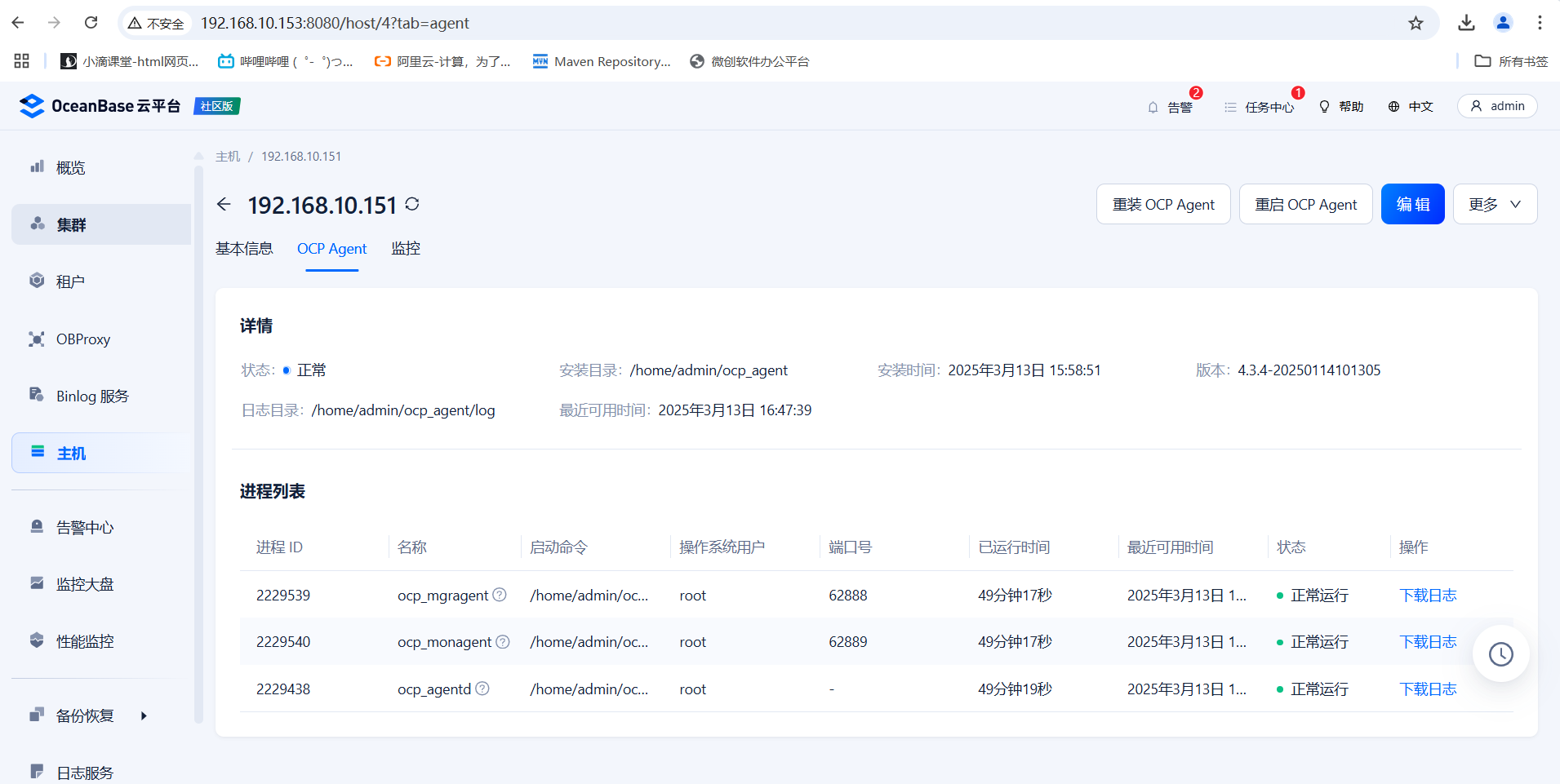Click the 不安全 site security indicator
The height and width of the screenshot is (784, 1560).
pyautogui.click(x=157, y=24)
